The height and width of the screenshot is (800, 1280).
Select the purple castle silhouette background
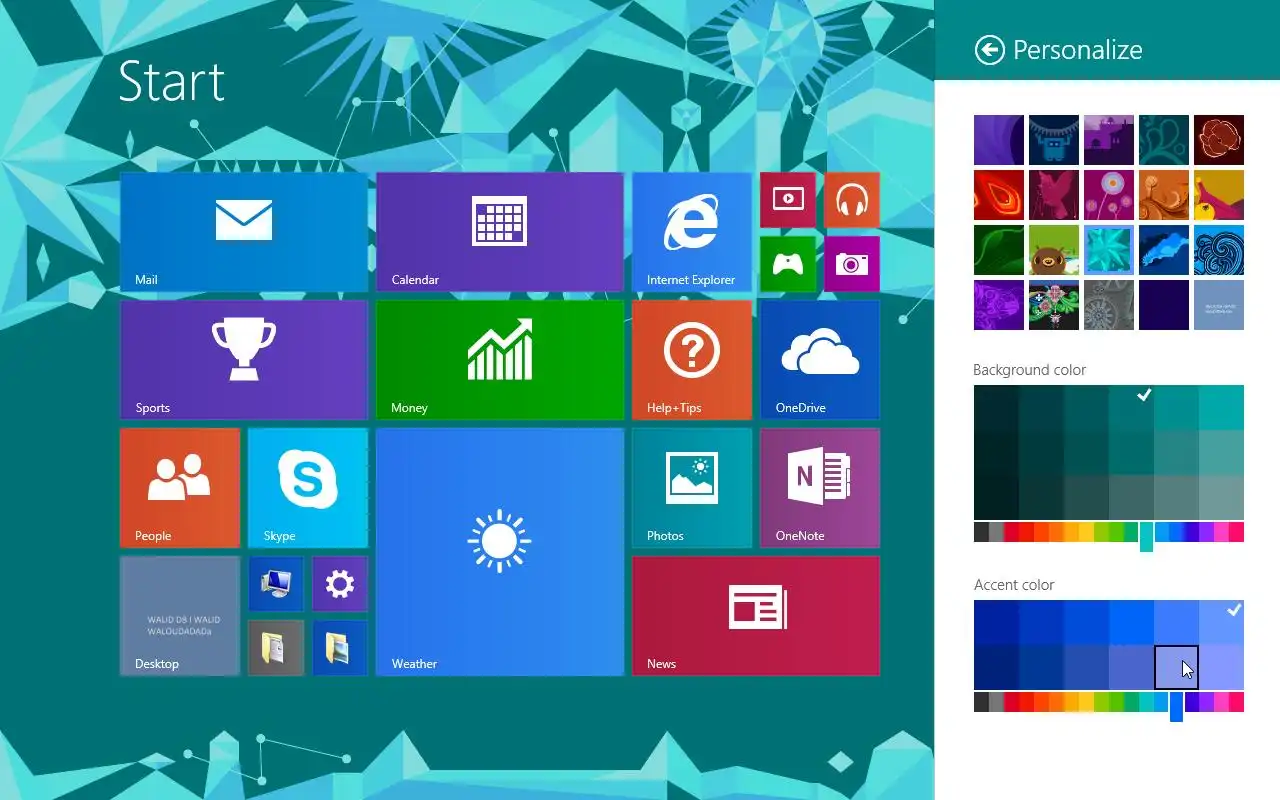click(1109, 140)
